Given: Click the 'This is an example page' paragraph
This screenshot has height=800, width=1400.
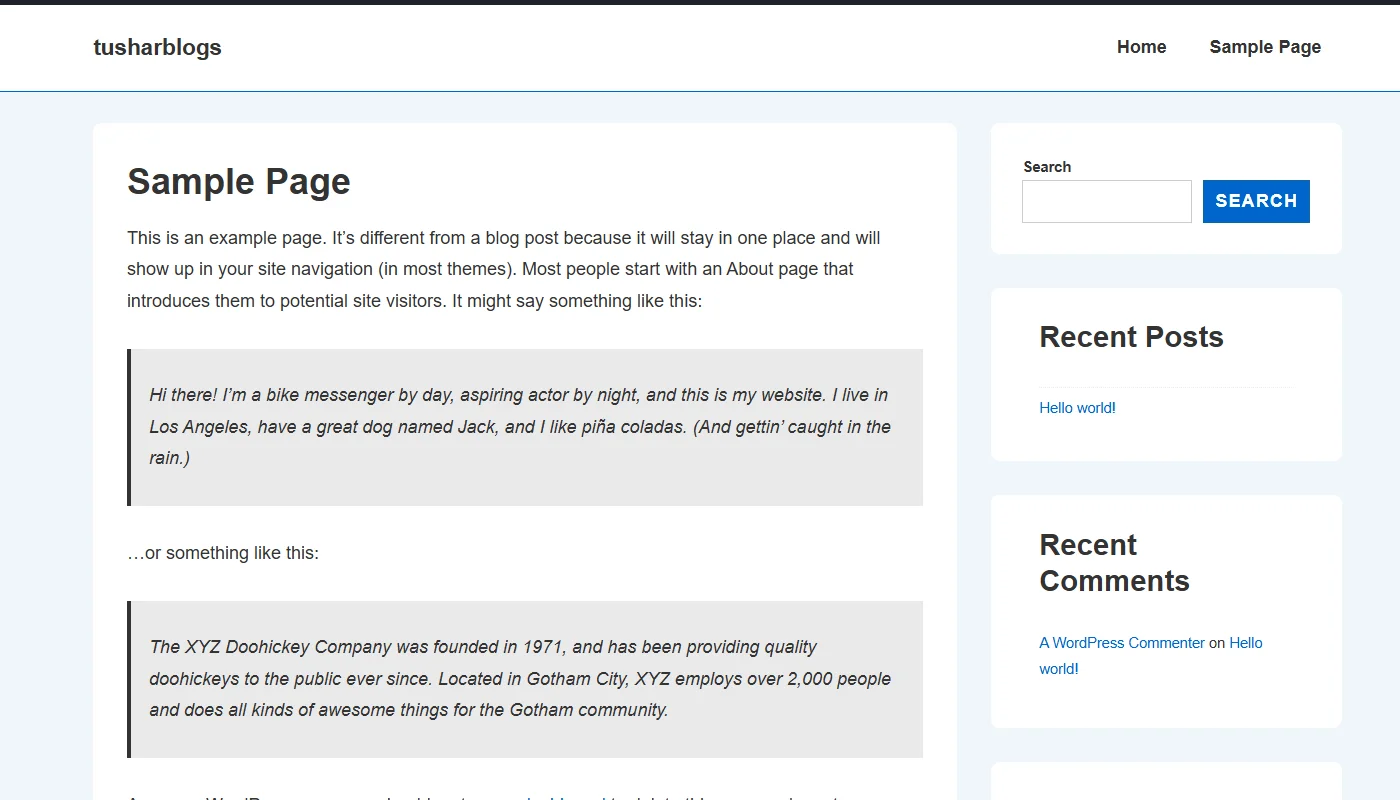Looking at the screenshot, I should point(504,269).
